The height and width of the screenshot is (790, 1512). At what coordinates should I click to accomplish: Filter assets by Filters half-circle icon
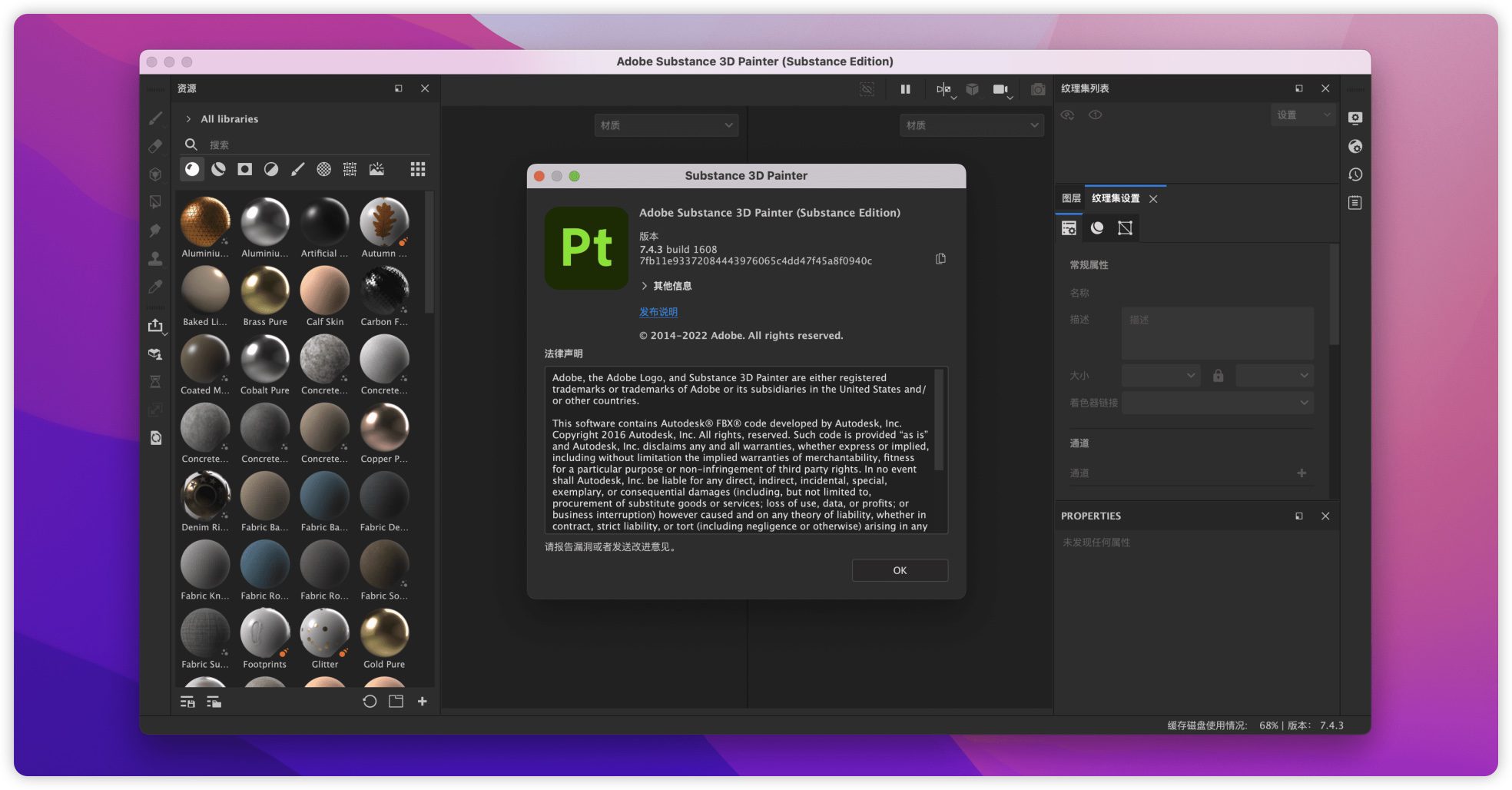pos(271,169)
